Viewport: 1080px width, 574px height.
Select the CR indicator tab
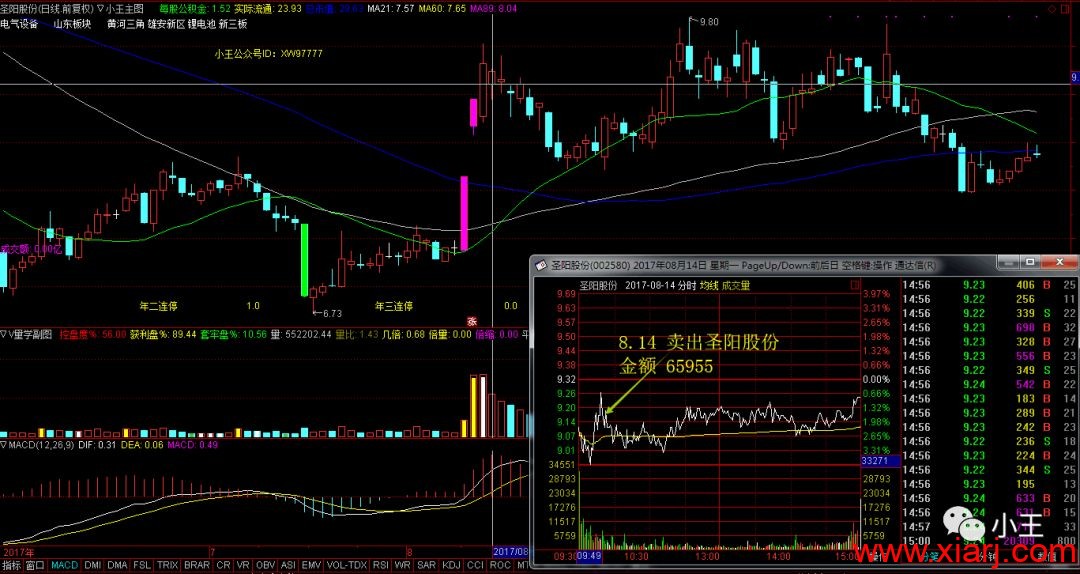coord(223,565)
